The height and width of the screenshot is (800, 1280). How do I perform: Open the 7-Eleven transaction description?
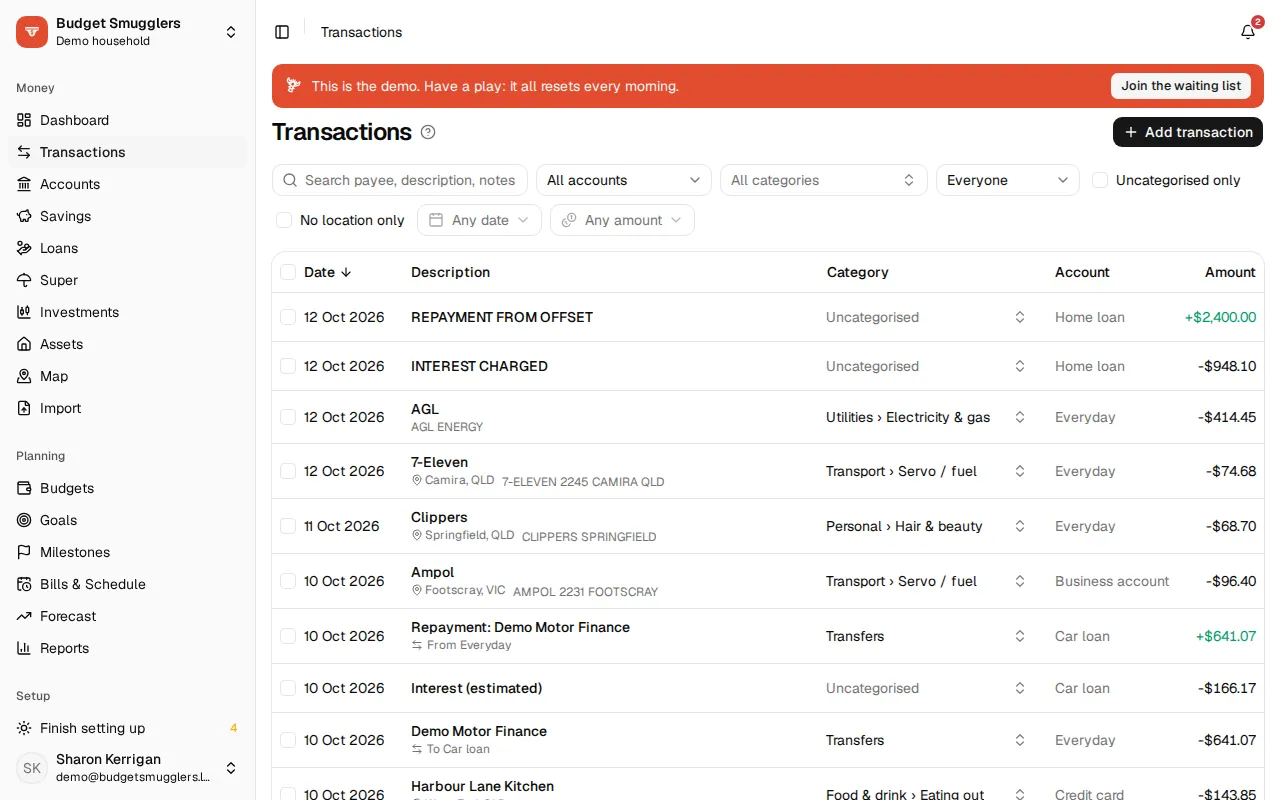click(x=439, y=462)
